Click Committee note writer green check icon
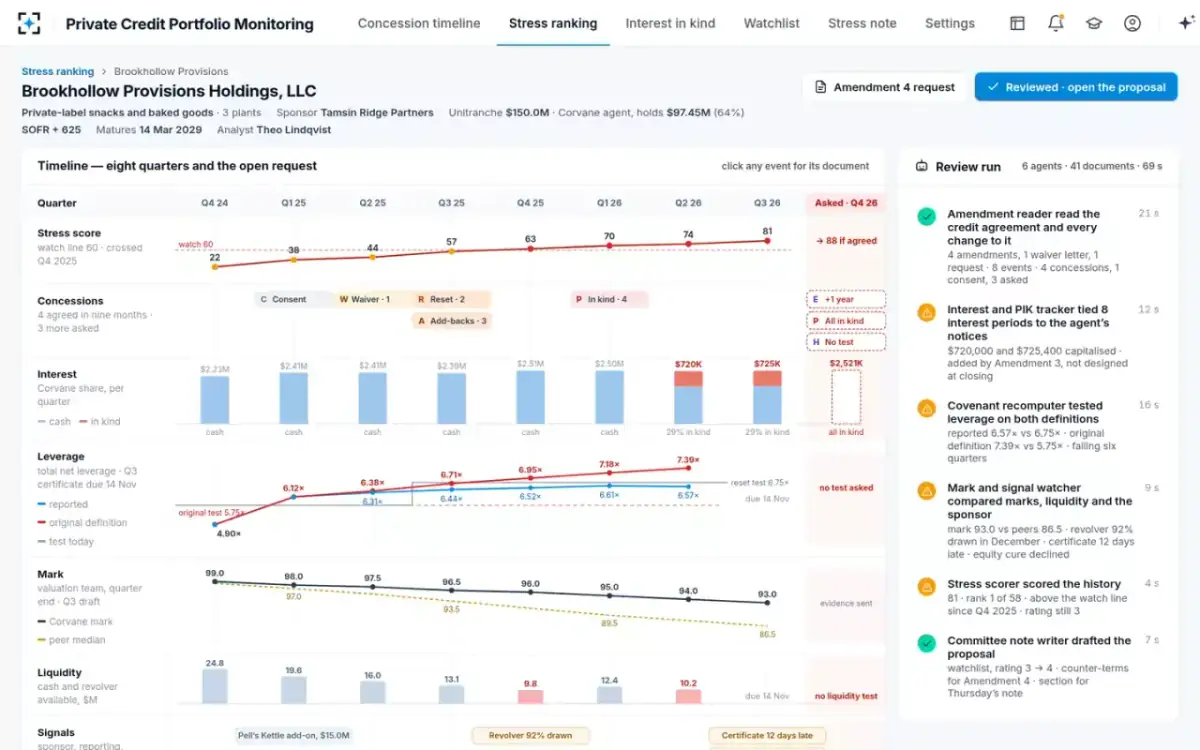1200x750 pixels. click(927, 642)
